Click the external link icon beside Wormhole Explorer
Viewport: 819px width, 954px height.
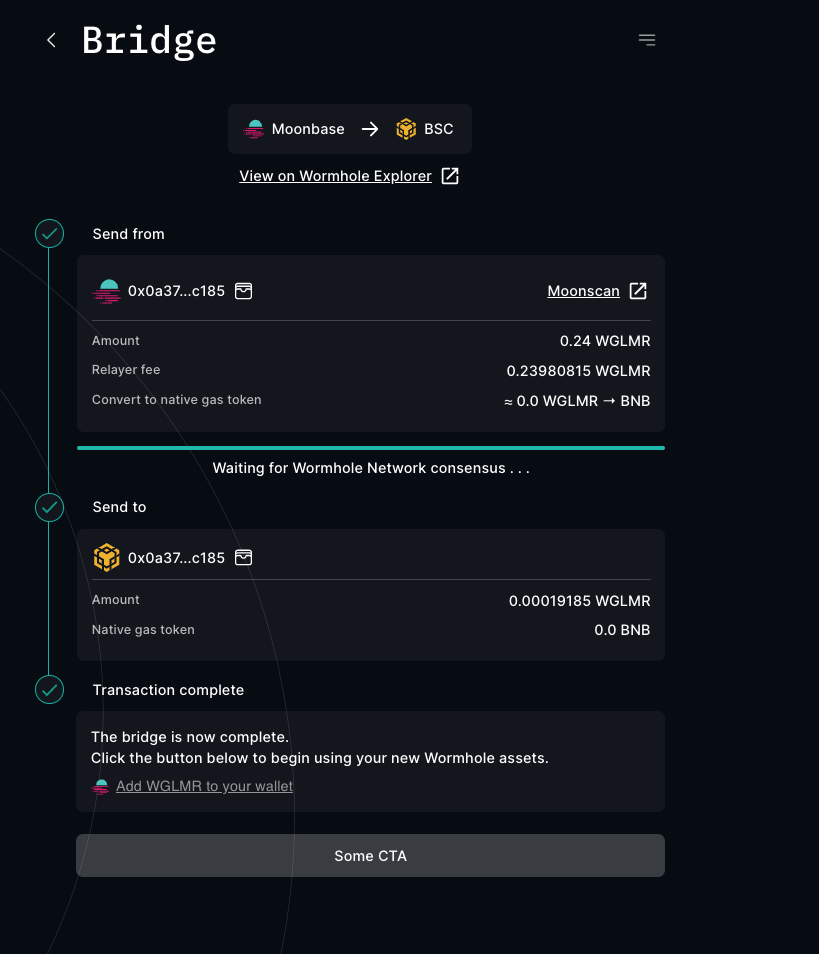pos(449,175)
